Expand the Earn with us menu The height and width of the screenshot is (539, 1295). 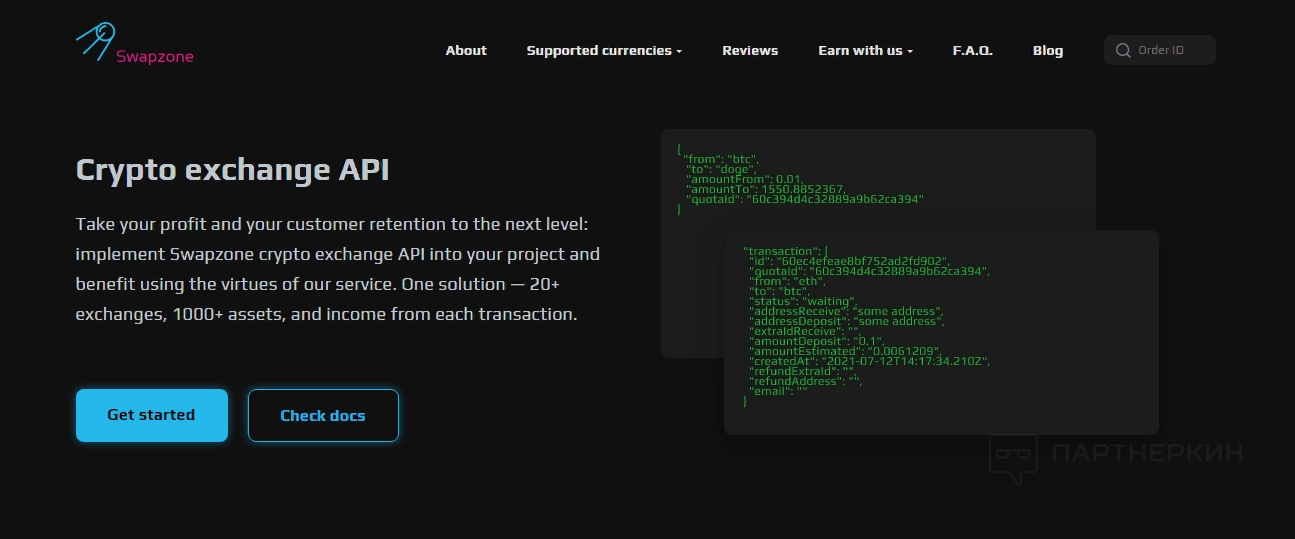coord(865,50)
